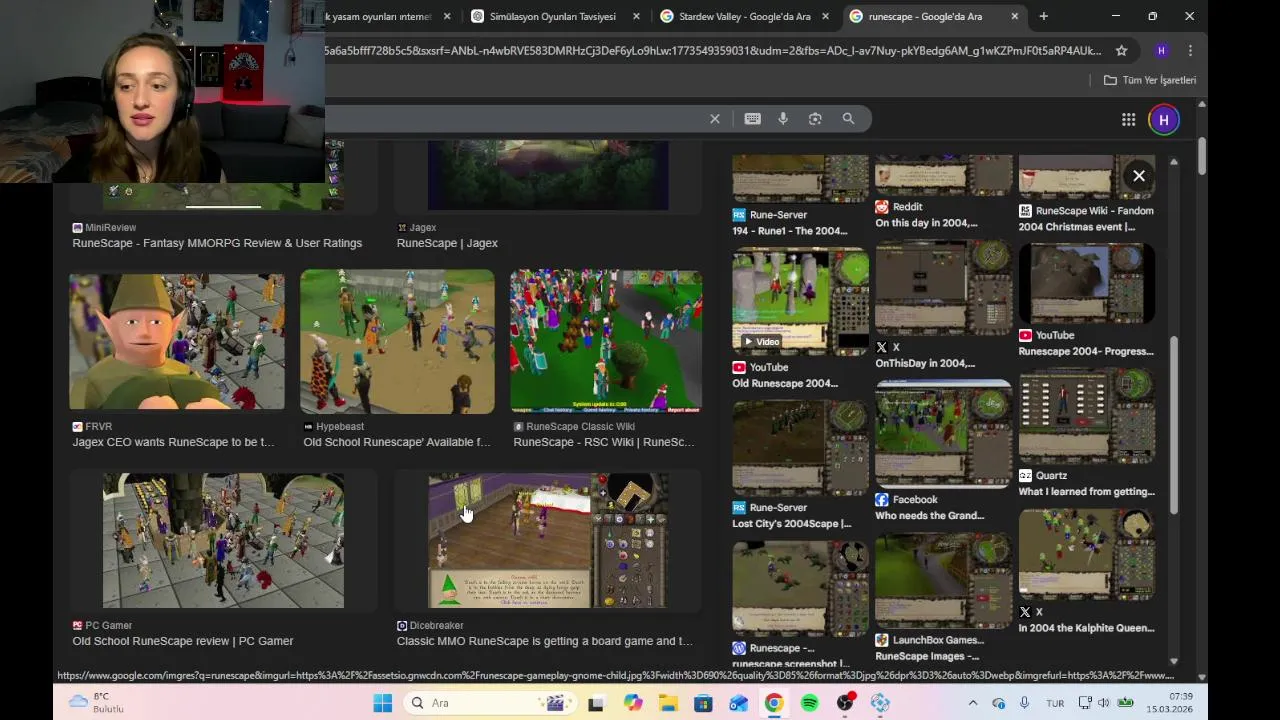Open File Explorer from the taskbar
This screenshot has width=1280, height=720.
tap(668, 703)
